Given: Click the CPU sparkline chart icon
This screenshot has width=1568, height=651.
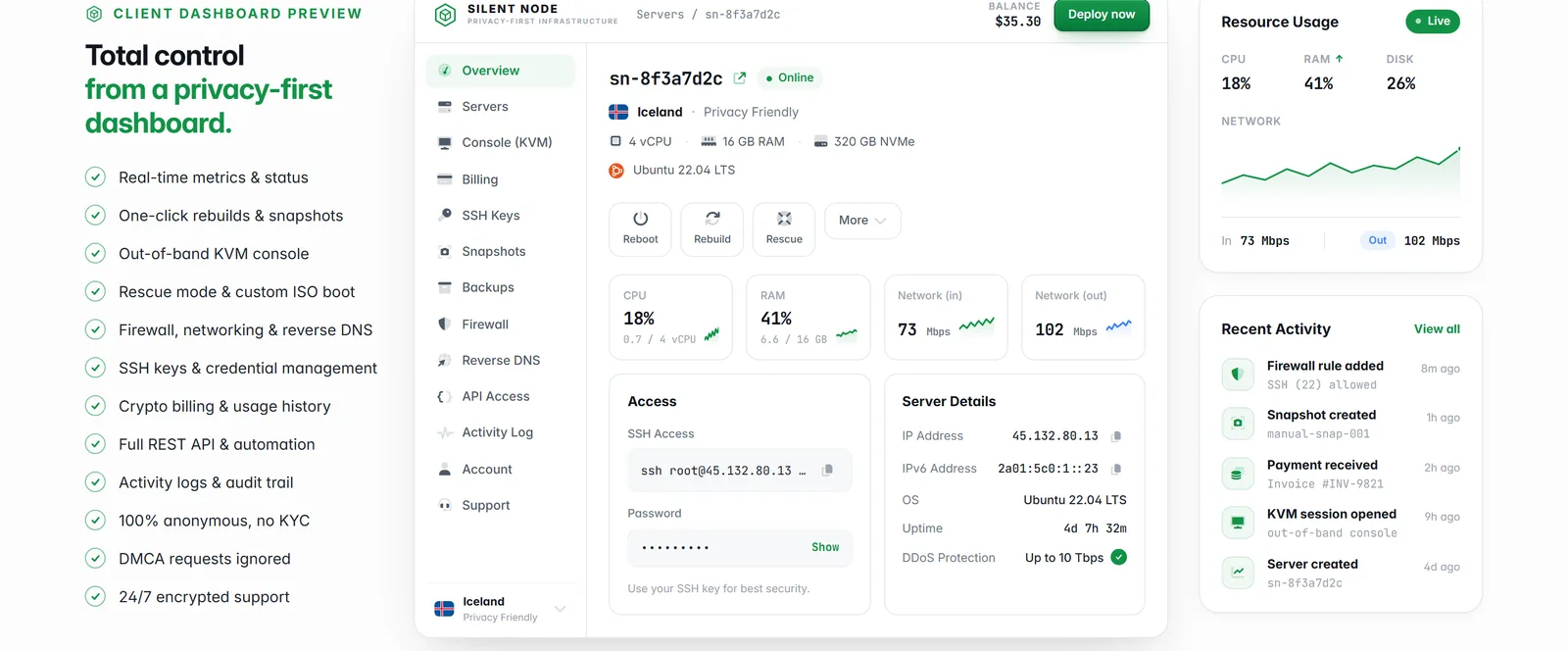Looking at the screenshot, I should (711, 334).
